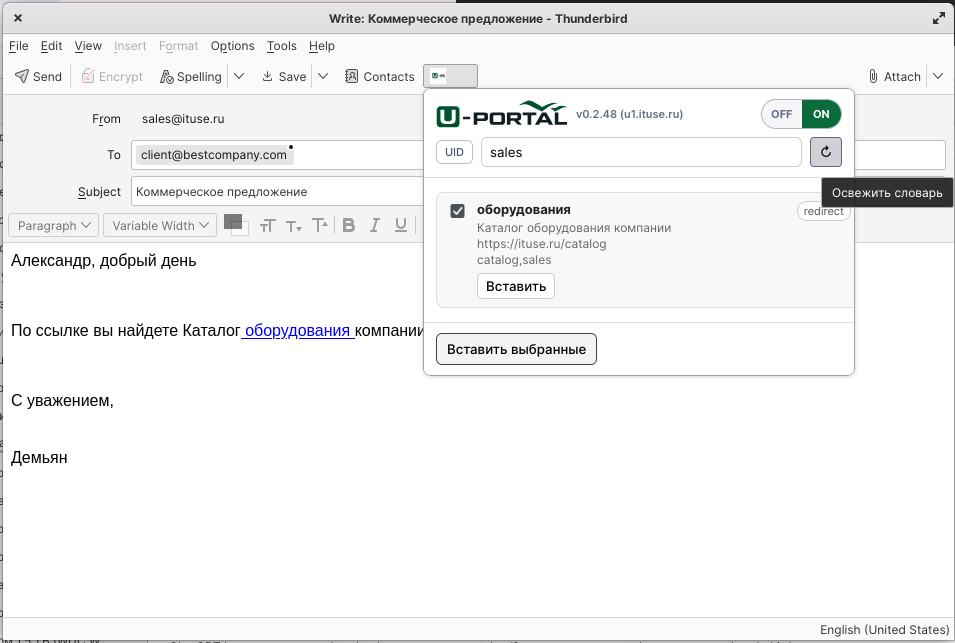Run the Spelling check
This screenshot has width=955, height=643.
(191, 76)
